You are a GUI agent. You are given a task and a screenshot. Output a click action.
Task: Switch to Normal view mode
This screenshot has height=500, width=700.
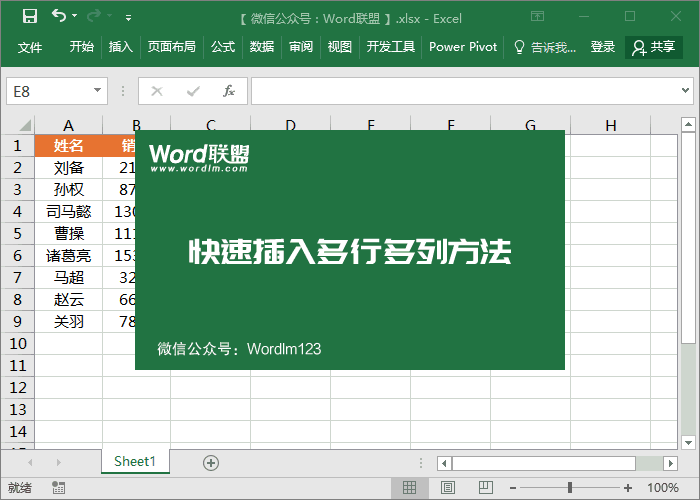point(409,488)
